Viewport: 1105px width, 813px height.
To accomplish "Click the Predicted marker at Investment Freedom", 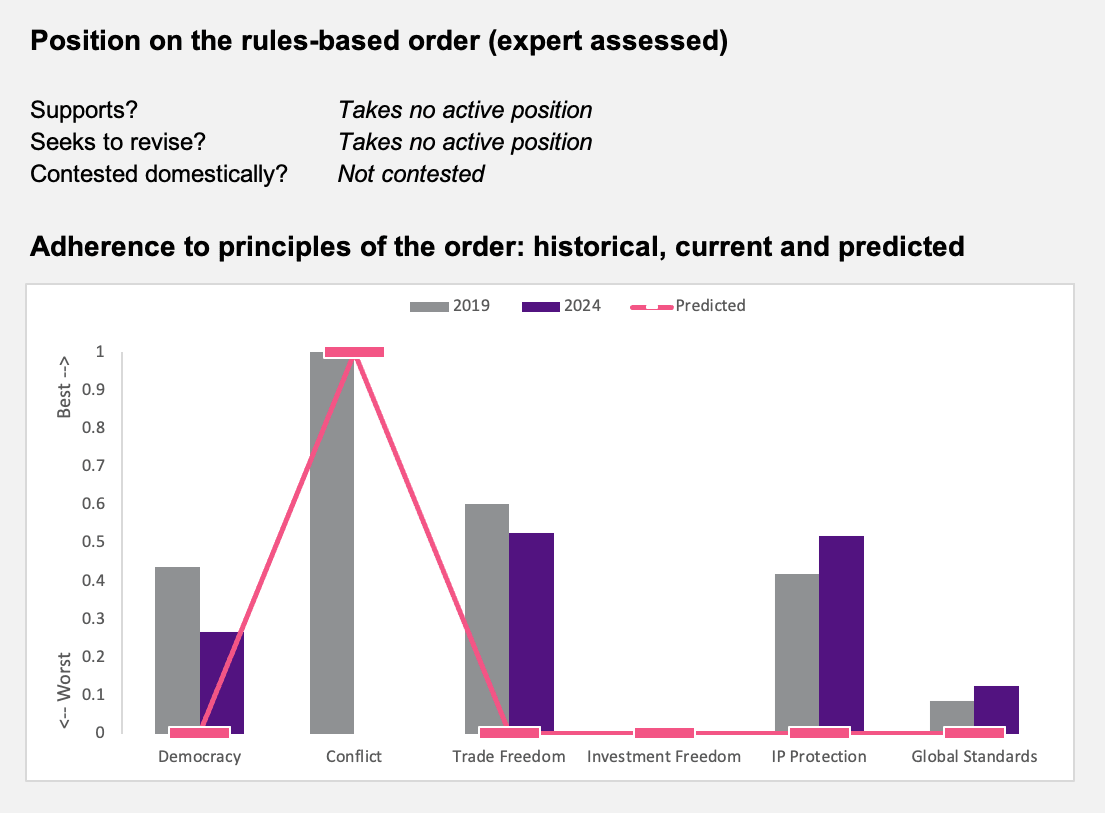I will tap(665, 733).
